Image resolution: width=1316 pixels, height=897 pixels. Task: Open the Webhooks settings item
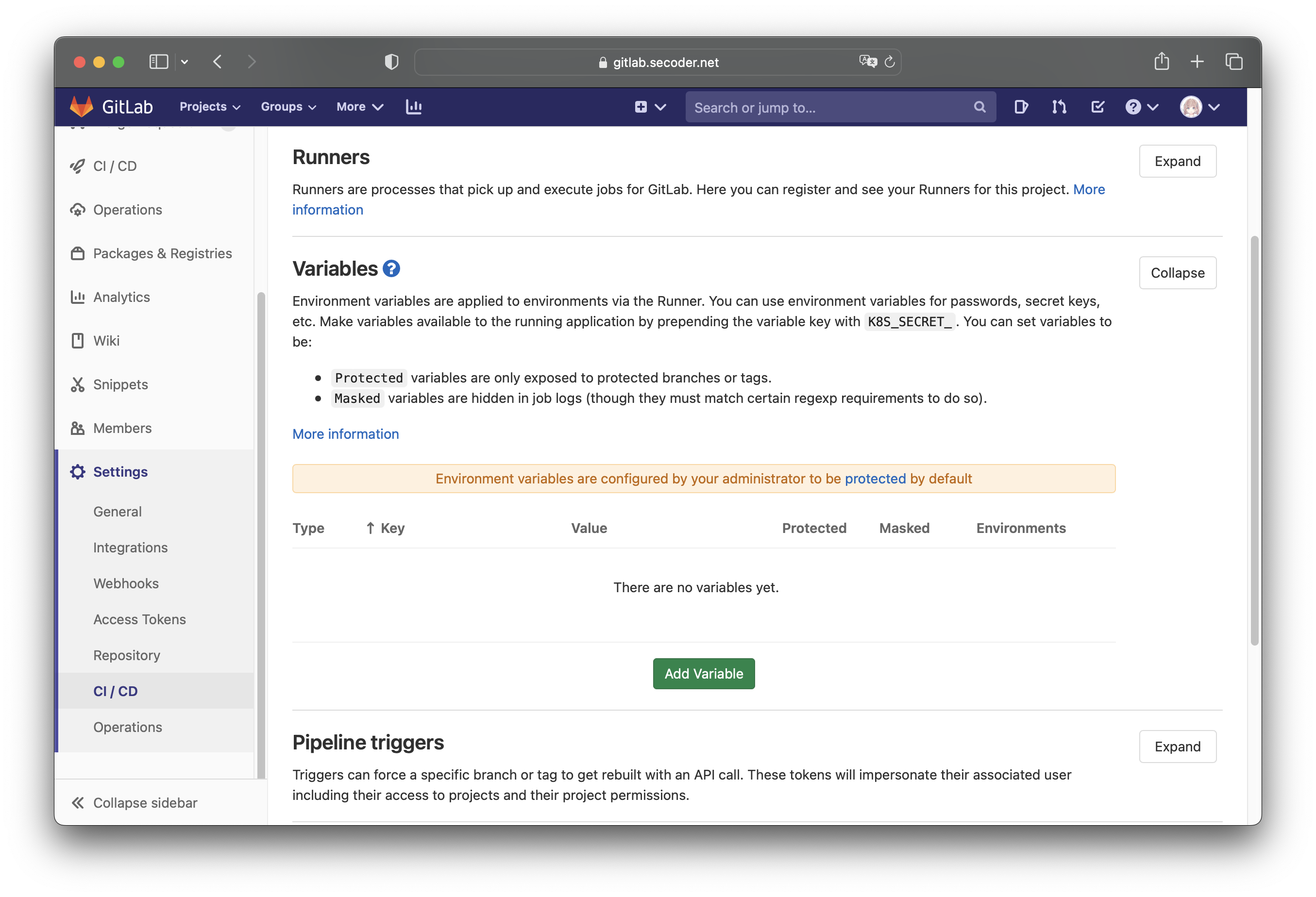[x=126, y=583]
